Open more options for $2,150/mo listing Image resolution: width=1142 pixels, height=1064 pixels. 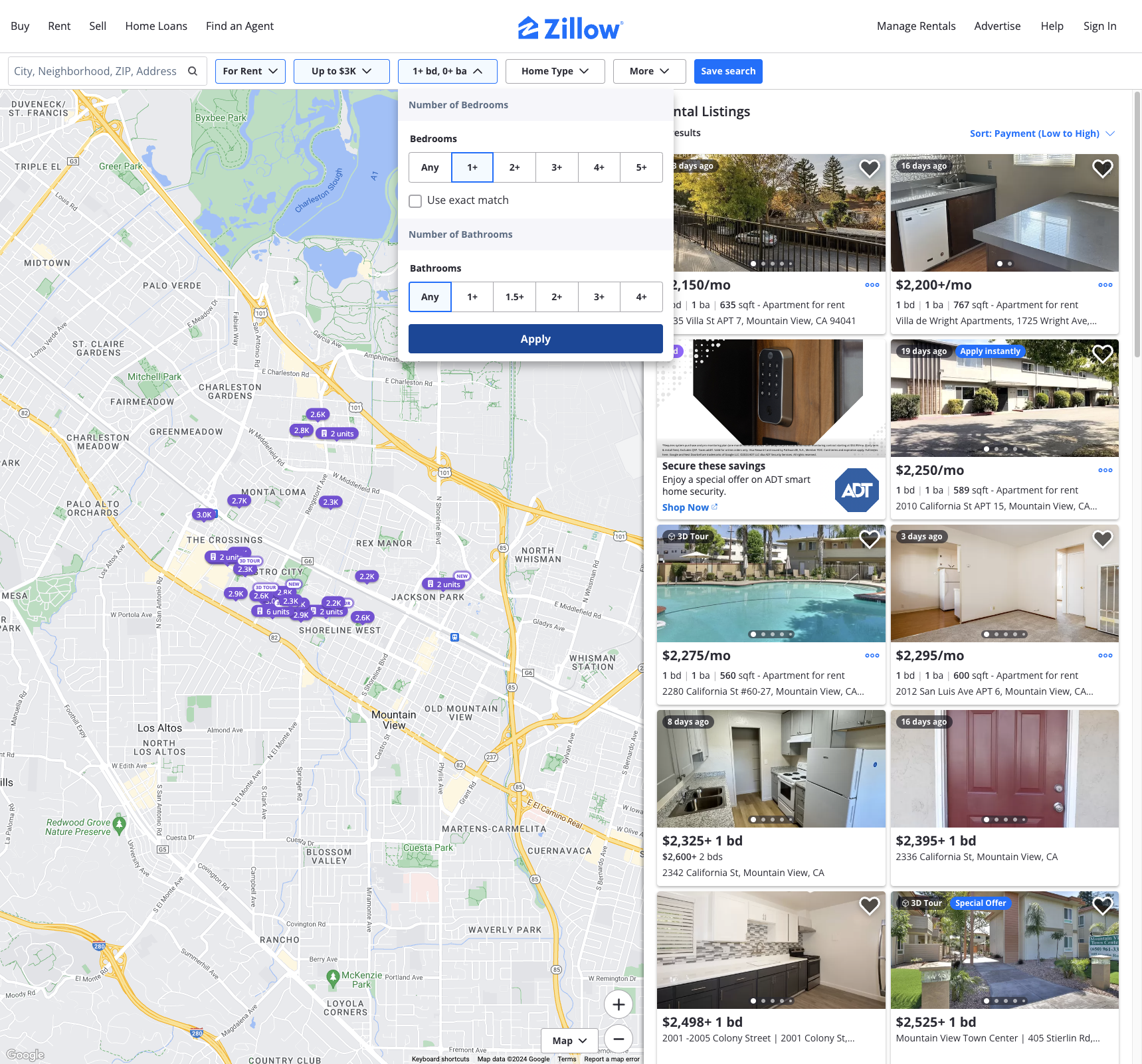point(872,285)
